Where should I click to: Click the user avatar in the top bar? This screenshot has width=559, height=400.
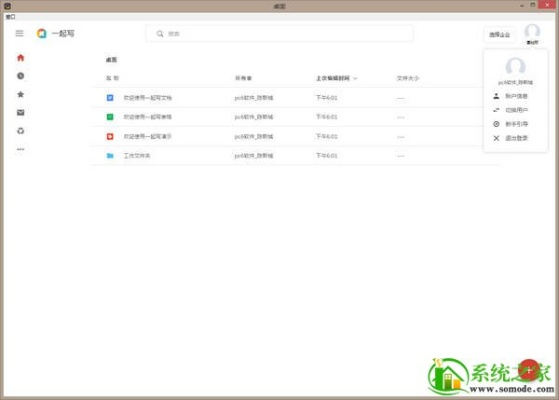(x=532, y=31)
